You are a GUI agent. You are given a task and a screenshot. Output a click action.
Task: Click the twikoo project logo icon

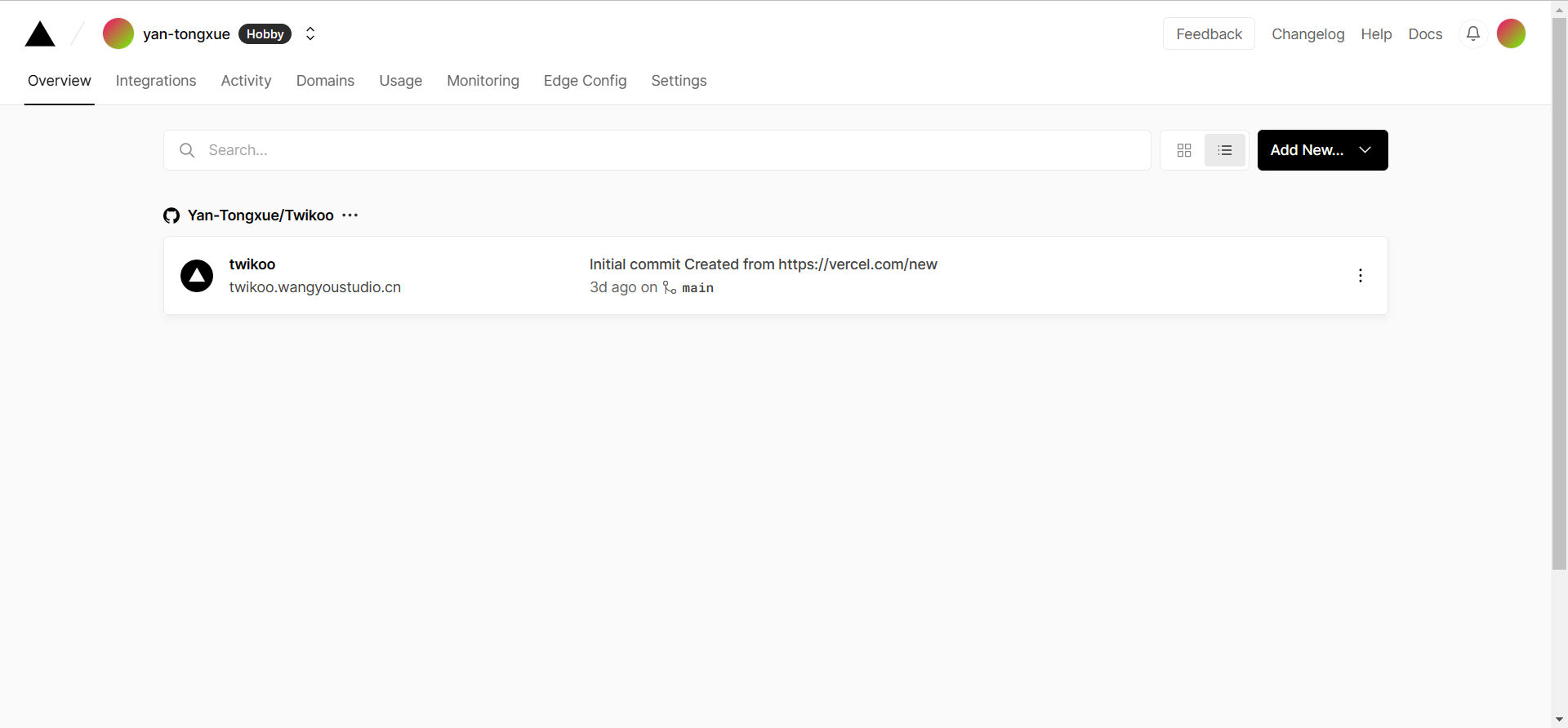click(197, 276)
